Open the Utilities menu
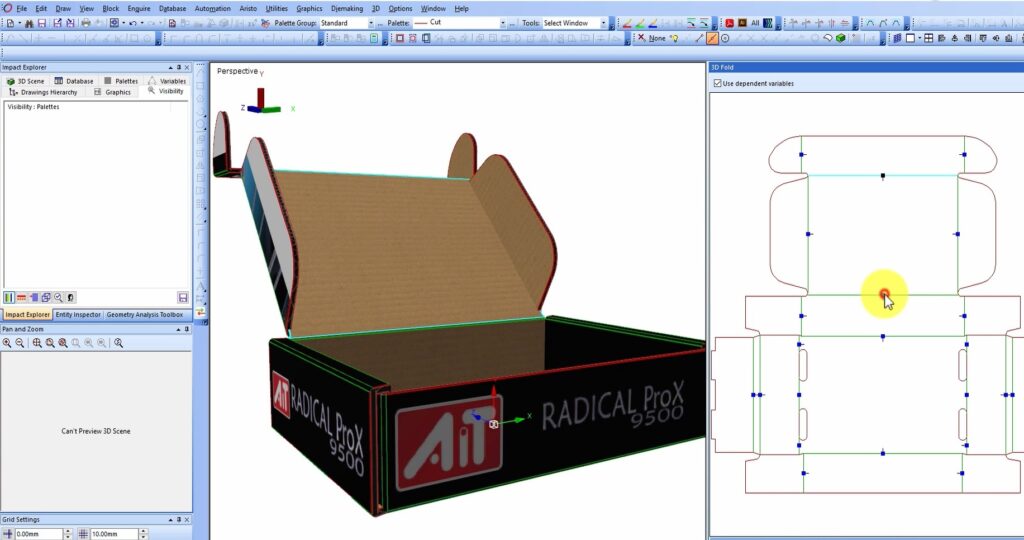This screenshot has height=540, width=1024. click(x=276, y=8)
